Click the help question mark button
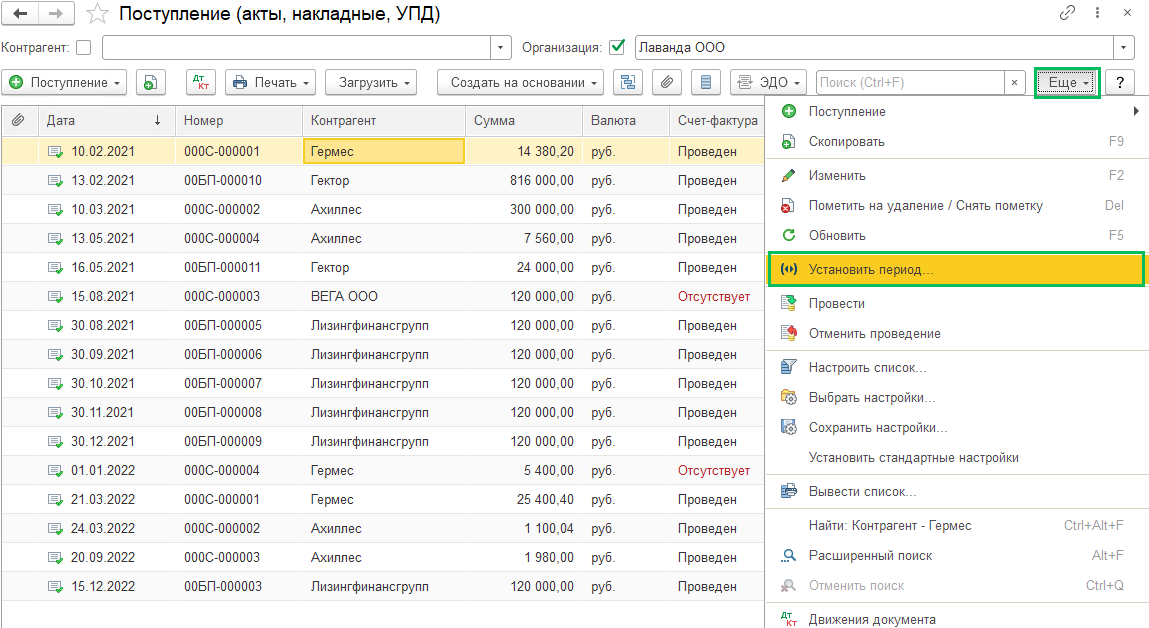 1120,83
